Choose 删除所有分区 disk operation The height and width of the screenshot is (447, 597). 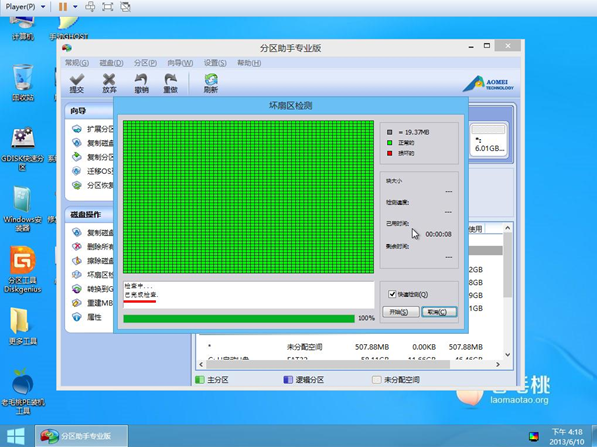click(93, 246)
